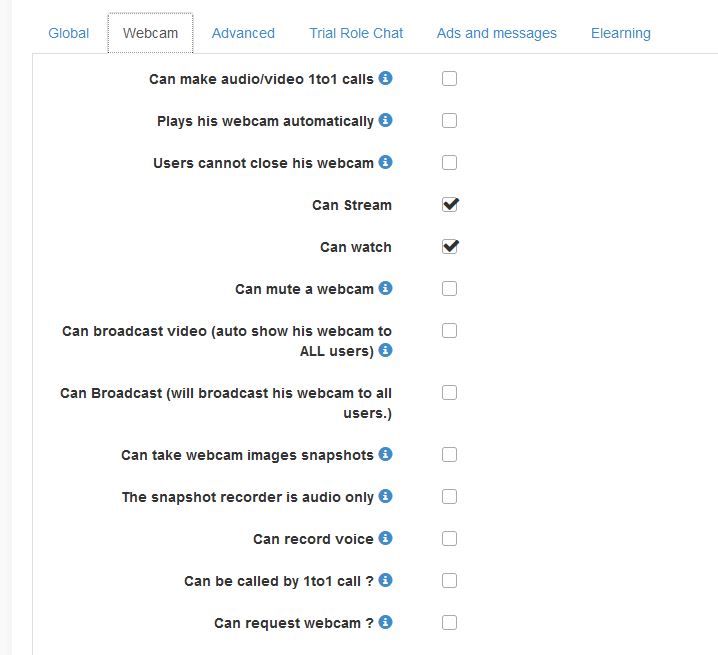718x655 pixels.
Task: Click info icon beside audio/video 1to1 calls
Action: pos(386,78)
